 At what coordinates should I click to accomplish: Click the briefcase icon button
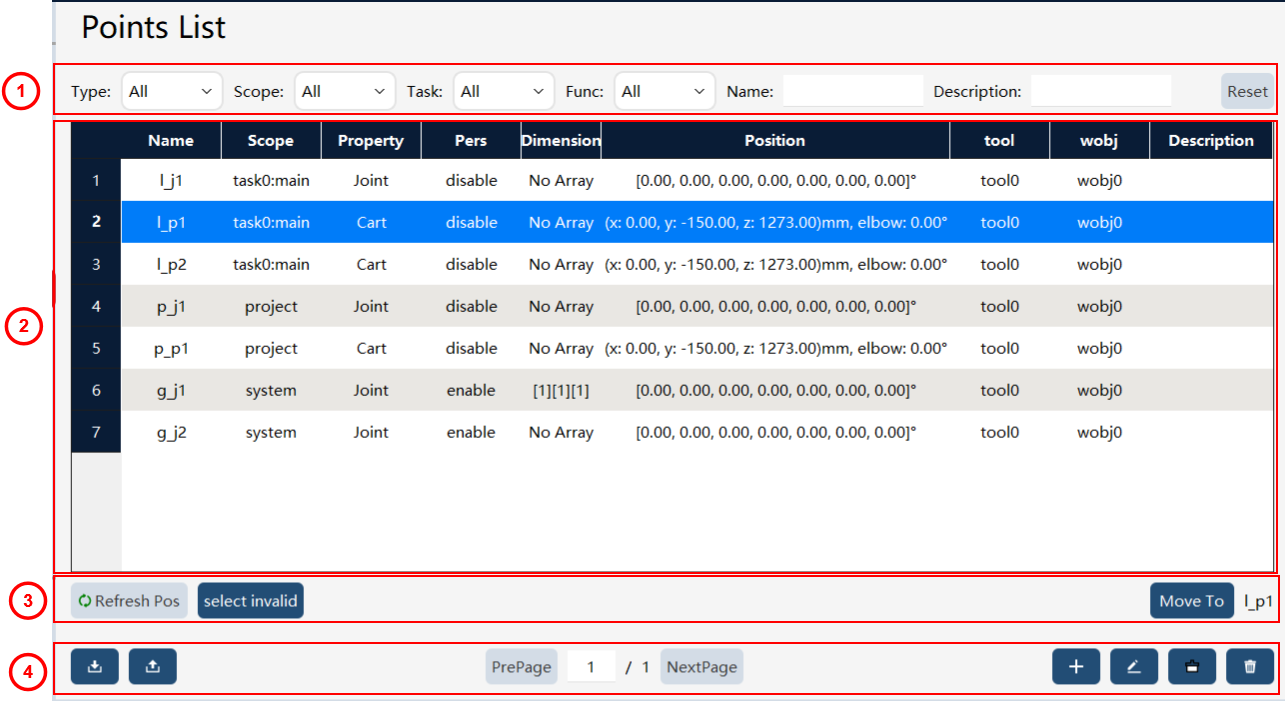(1192, 667)
